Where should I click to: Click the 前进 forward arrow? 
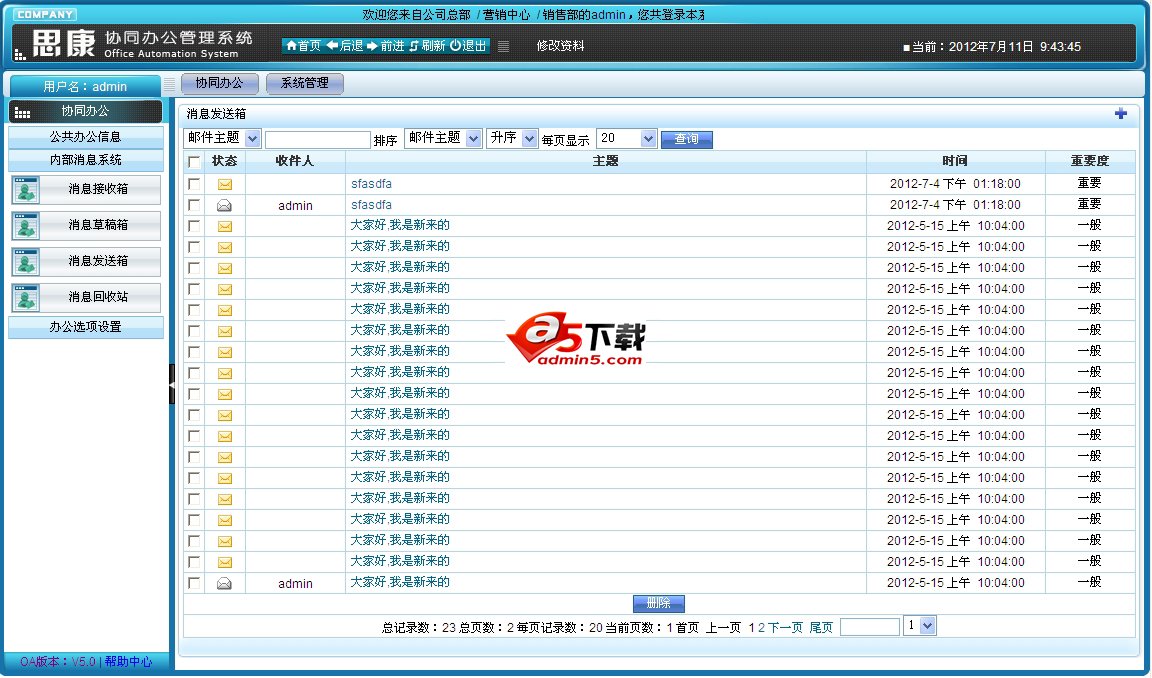click(372, 46)
